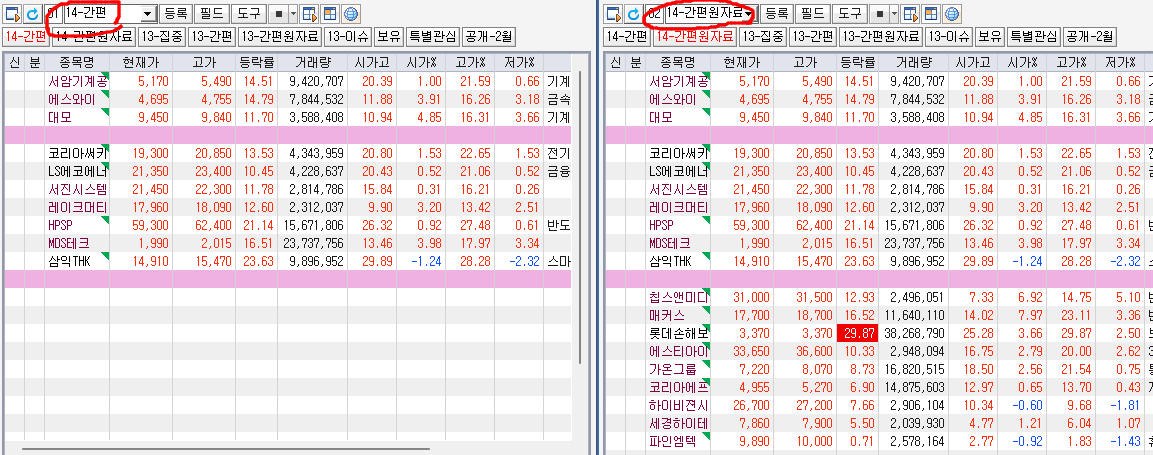Select 칩스앤미디 stock in right panel

coord(677,297)
